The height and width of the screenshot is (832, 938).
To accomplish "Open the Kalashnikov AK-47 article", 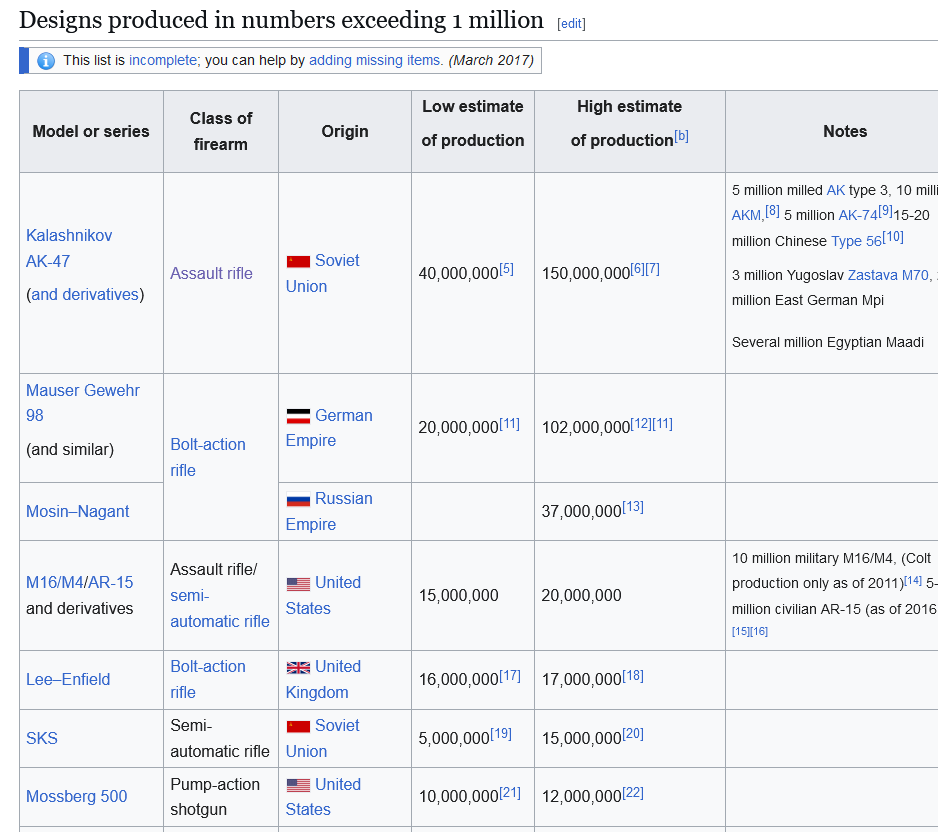I will point(69,248).
